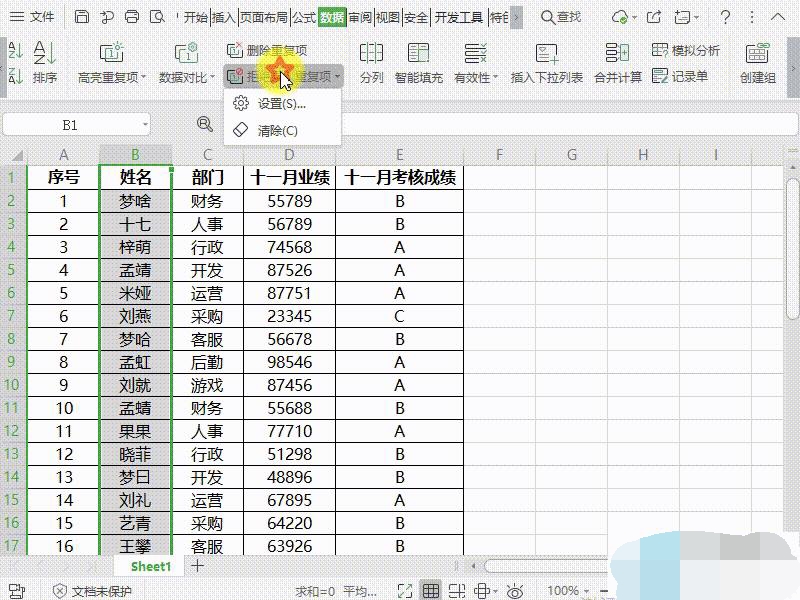The height and width of the screenshot is (600, 800).
Task: Open the B1 name box dropdown
Action: click(x=146, y=125)
